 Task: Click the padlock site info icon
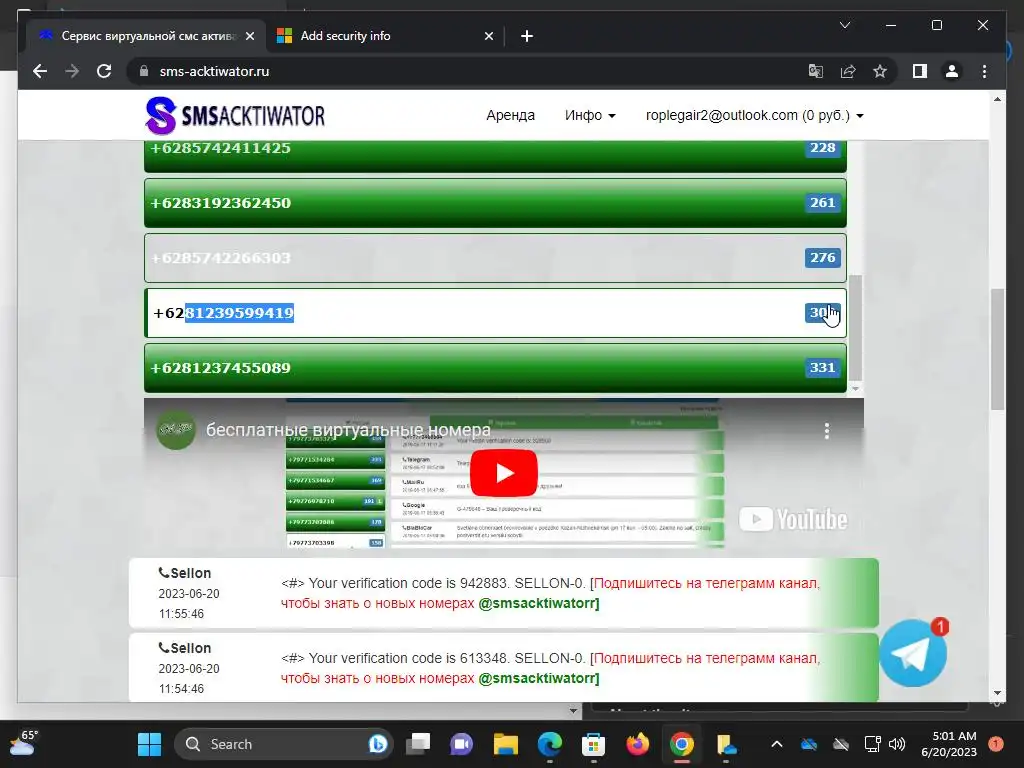click(x=144, y=71)
